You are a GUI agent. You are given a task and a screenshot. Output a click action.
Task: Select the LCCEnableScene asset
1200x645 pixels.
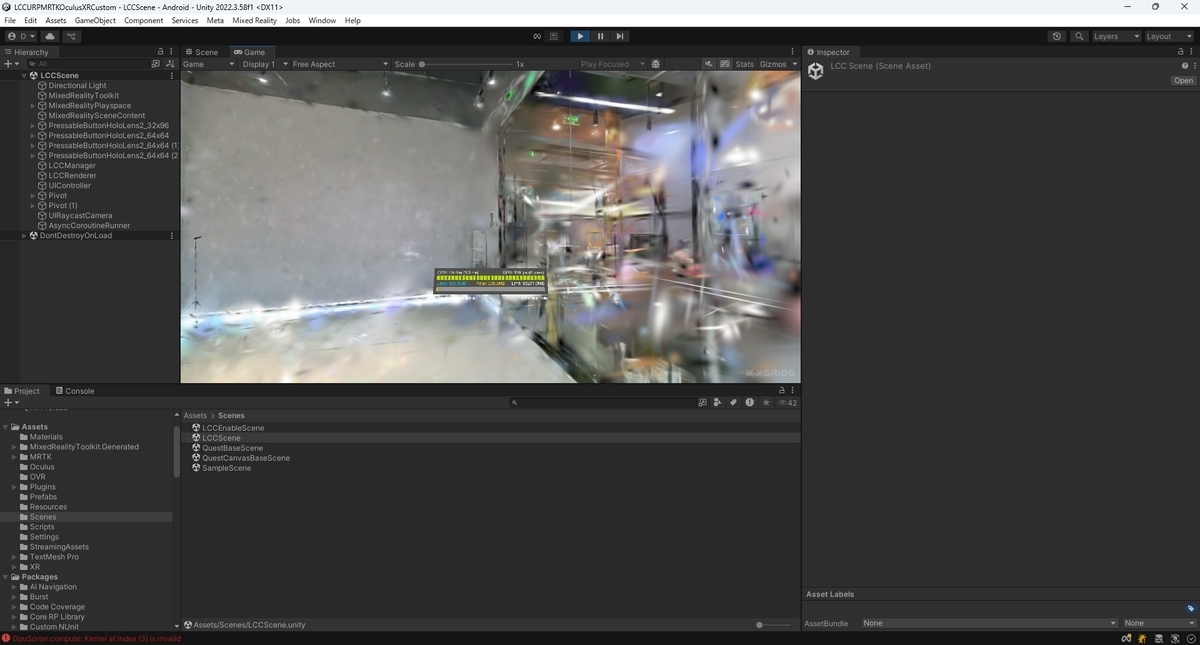[x=233, y=428]
